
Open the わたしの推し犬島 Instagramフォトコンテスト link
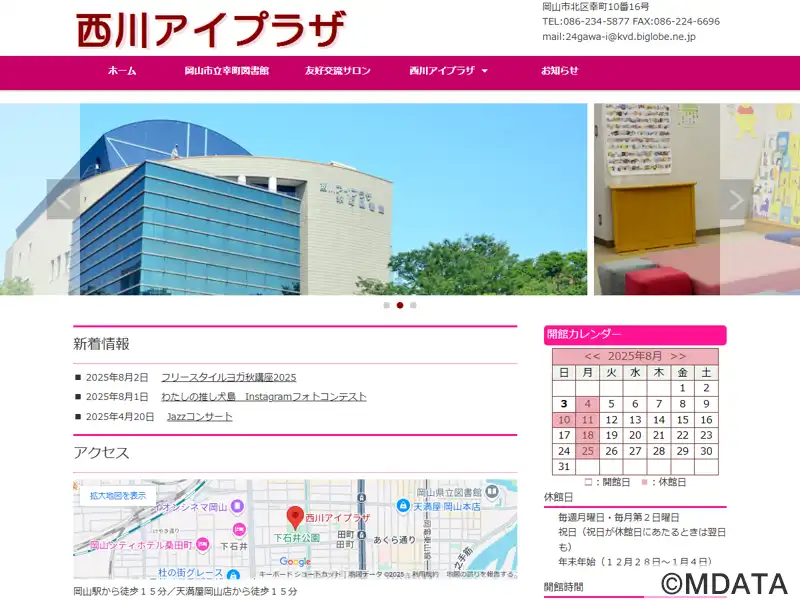pyautogui.click(x=264, y=397)
